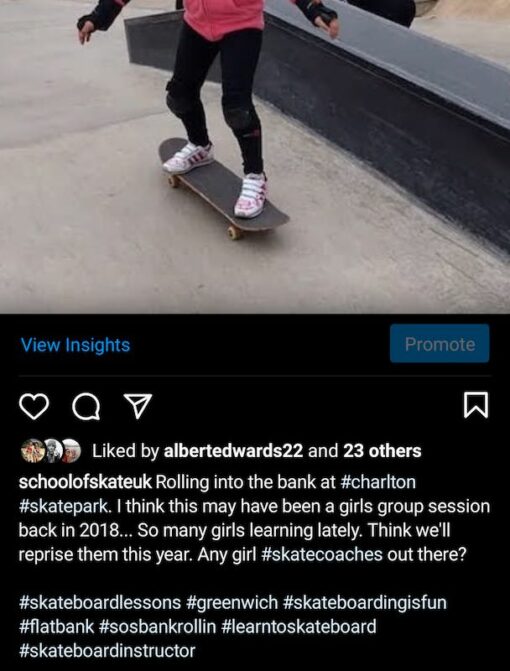Tap the liker avatar thumbnails
510x671 pixels.
pyautogui.click(x=51, y=451)
